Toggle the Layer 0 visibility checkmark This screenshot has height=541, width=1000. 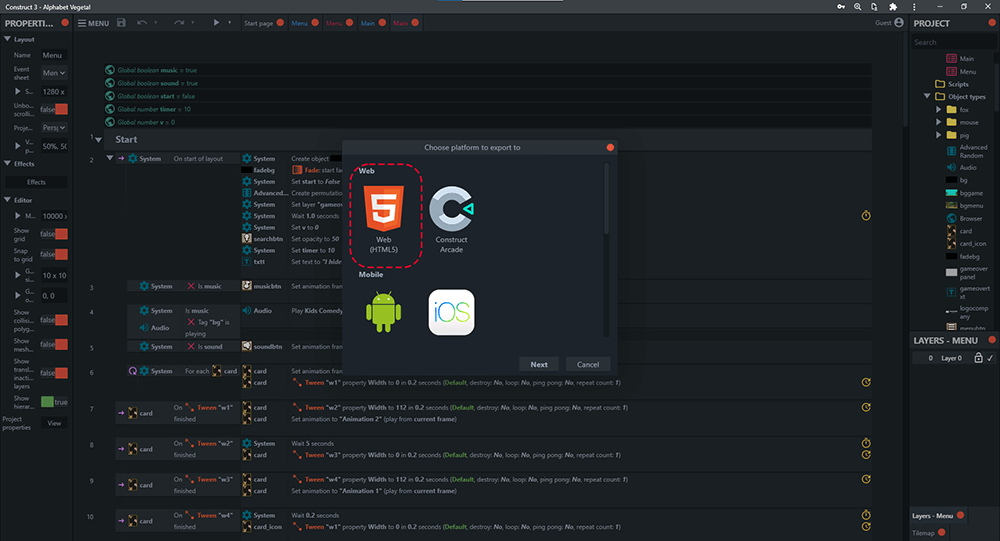click(x=990, y=358)
